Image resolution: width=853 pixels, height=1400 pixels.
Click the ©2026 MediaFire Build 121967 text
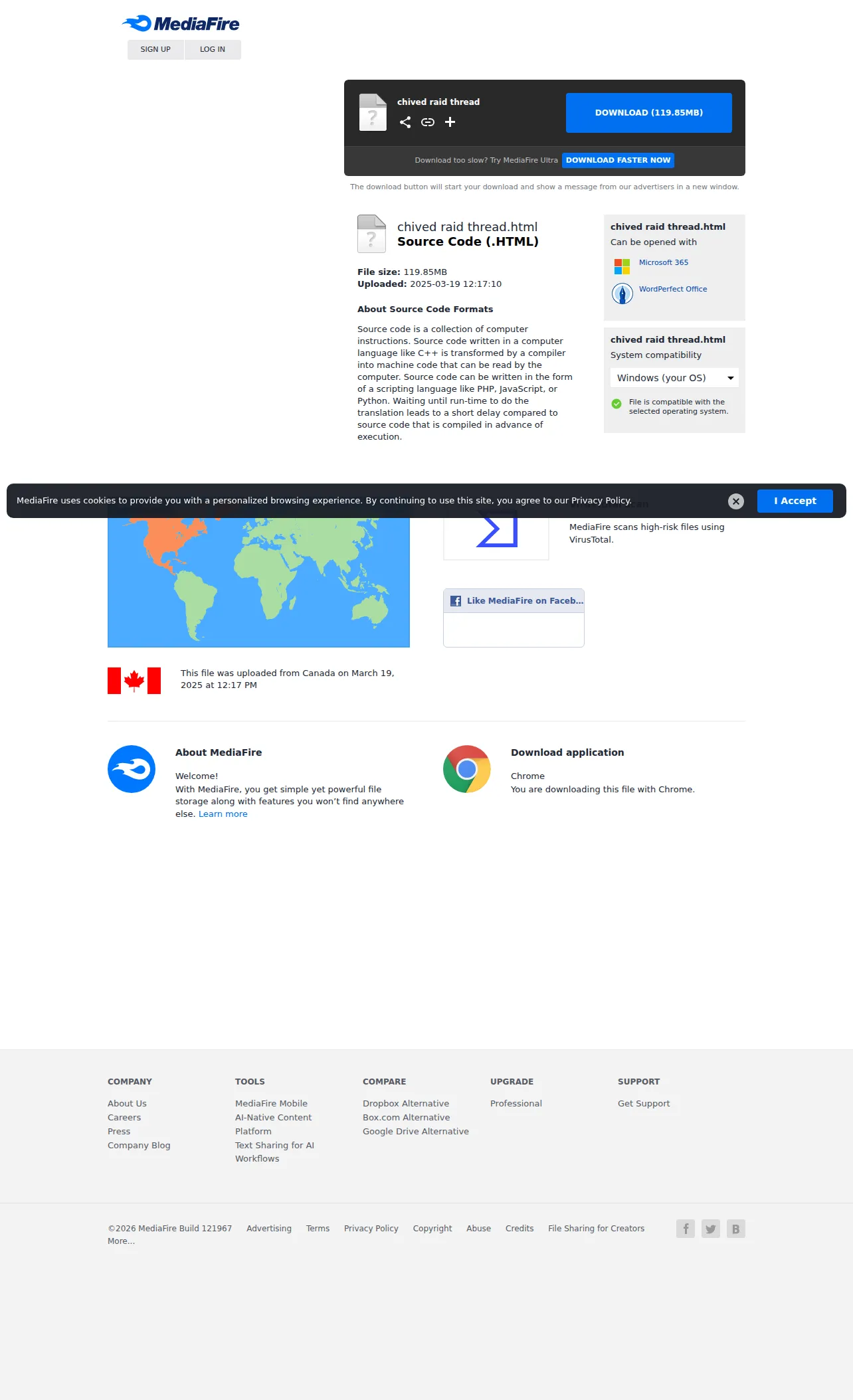tap(170, 1229)
